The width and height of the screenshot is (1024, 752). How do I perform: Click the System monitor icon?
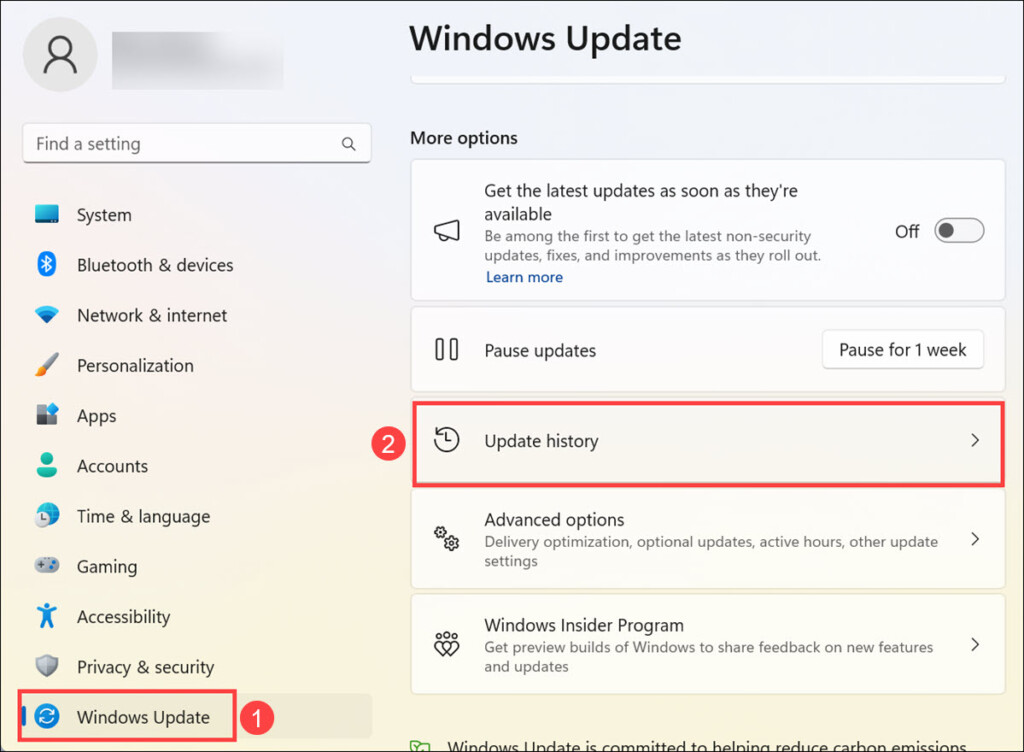click(47, 214)
